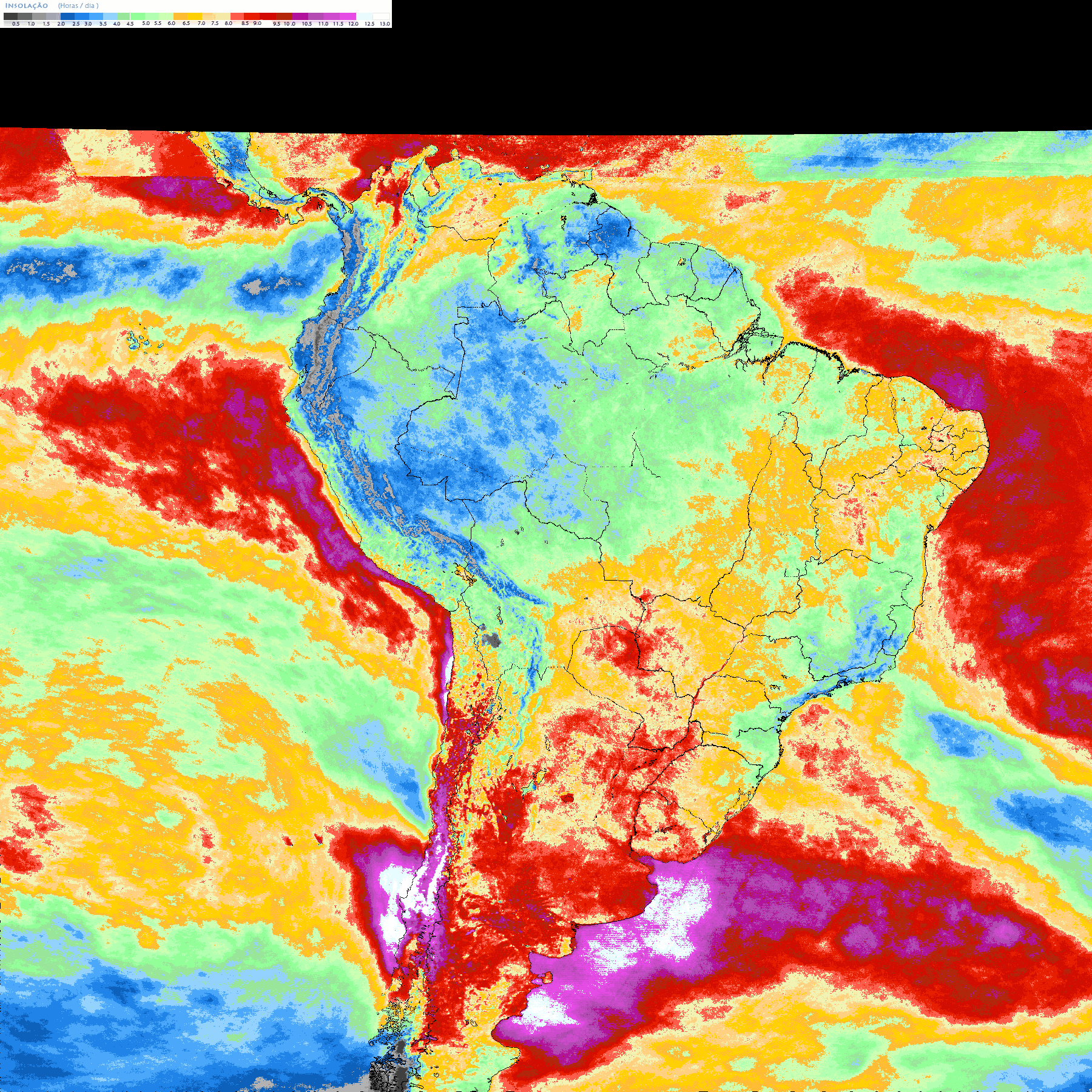Click the '13.0' legend value
Image resolution: width=1092 pixels, height=1092 pixels.
pyautogui.click(x=385, y=24)
